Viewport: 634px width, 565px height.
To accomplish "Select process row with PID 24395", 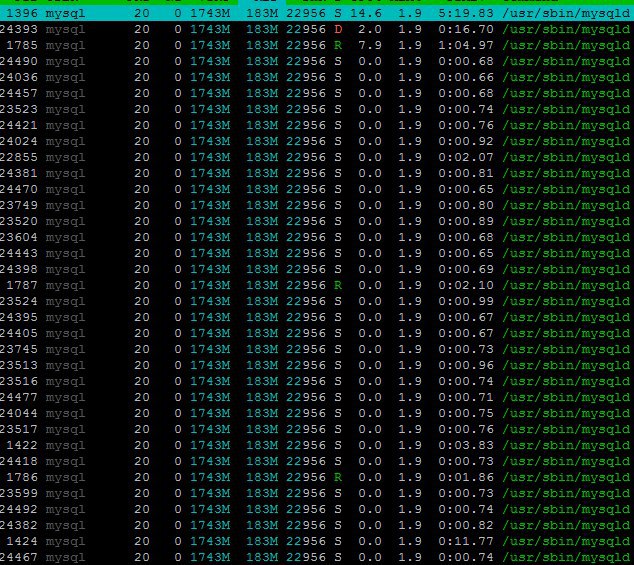I will [x=317, y=317].
